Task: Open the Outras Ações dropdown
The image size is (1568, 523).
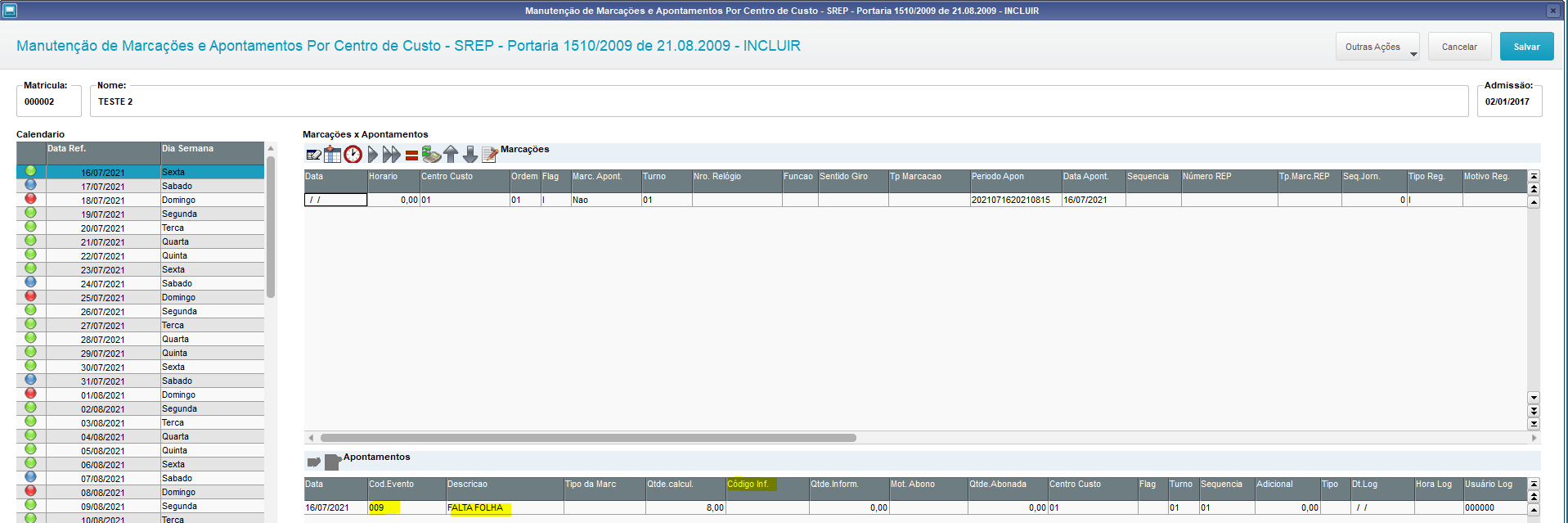Action: pos(1377,47)
